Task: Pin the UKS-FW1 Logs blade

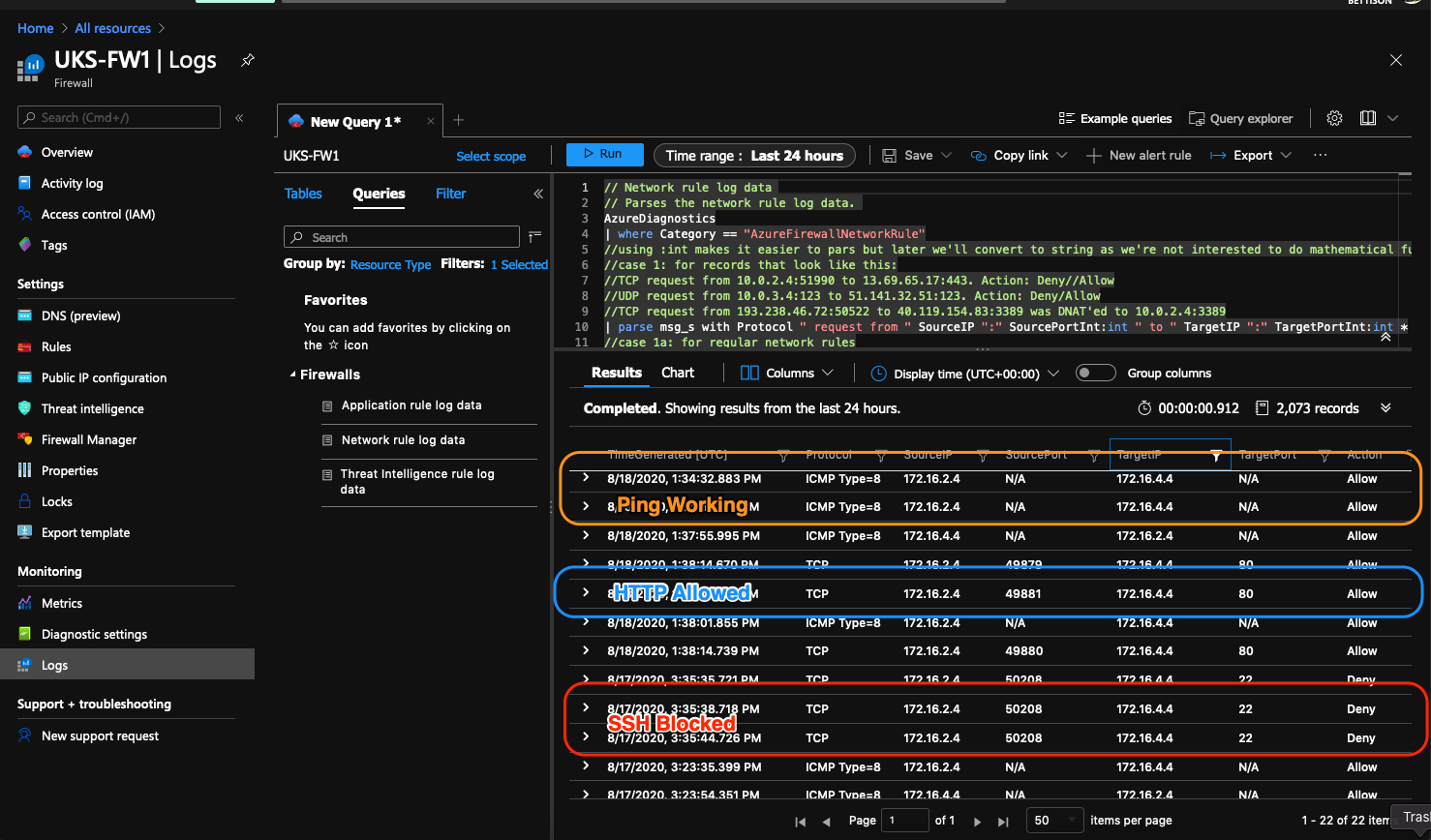Action: (248, 60)
